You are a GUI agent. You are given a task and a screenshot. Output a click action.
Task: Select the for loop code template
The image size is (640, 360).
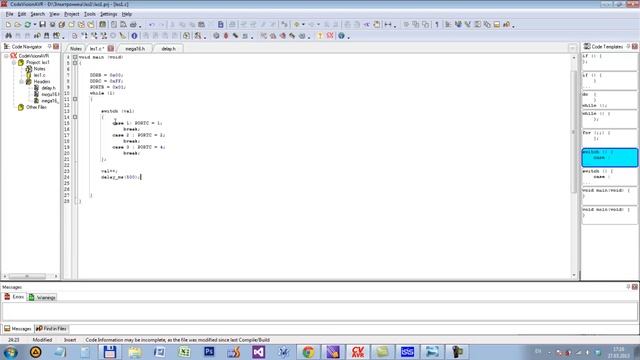coord(609,138)
